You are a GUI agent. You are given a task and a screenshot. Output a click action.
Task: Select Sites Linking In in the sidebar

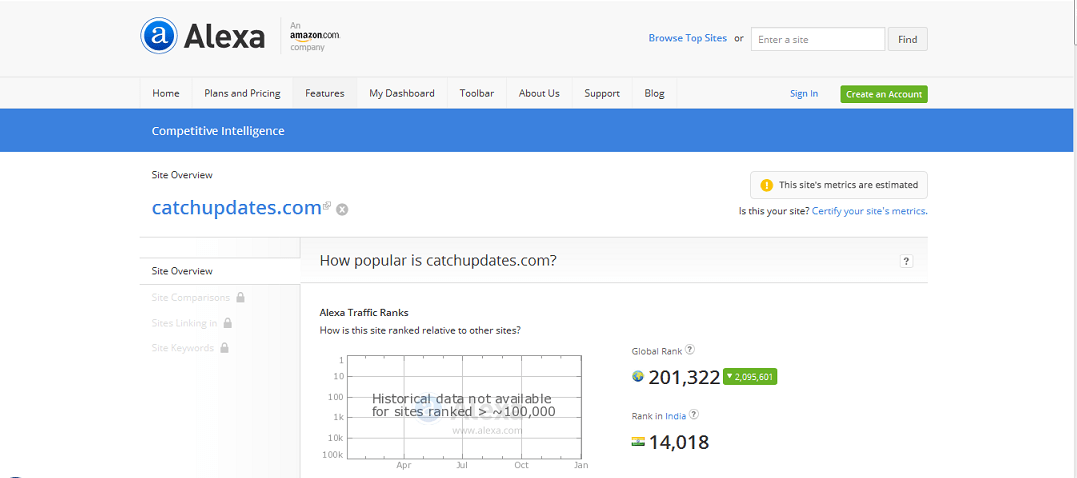click(184, 323)
